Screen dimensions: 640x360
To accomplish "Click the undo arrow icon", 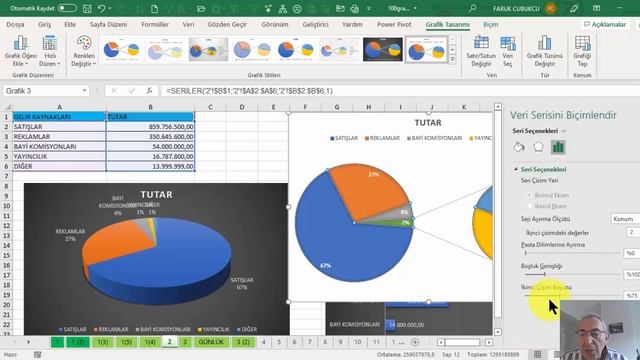I will pos(101,8).
